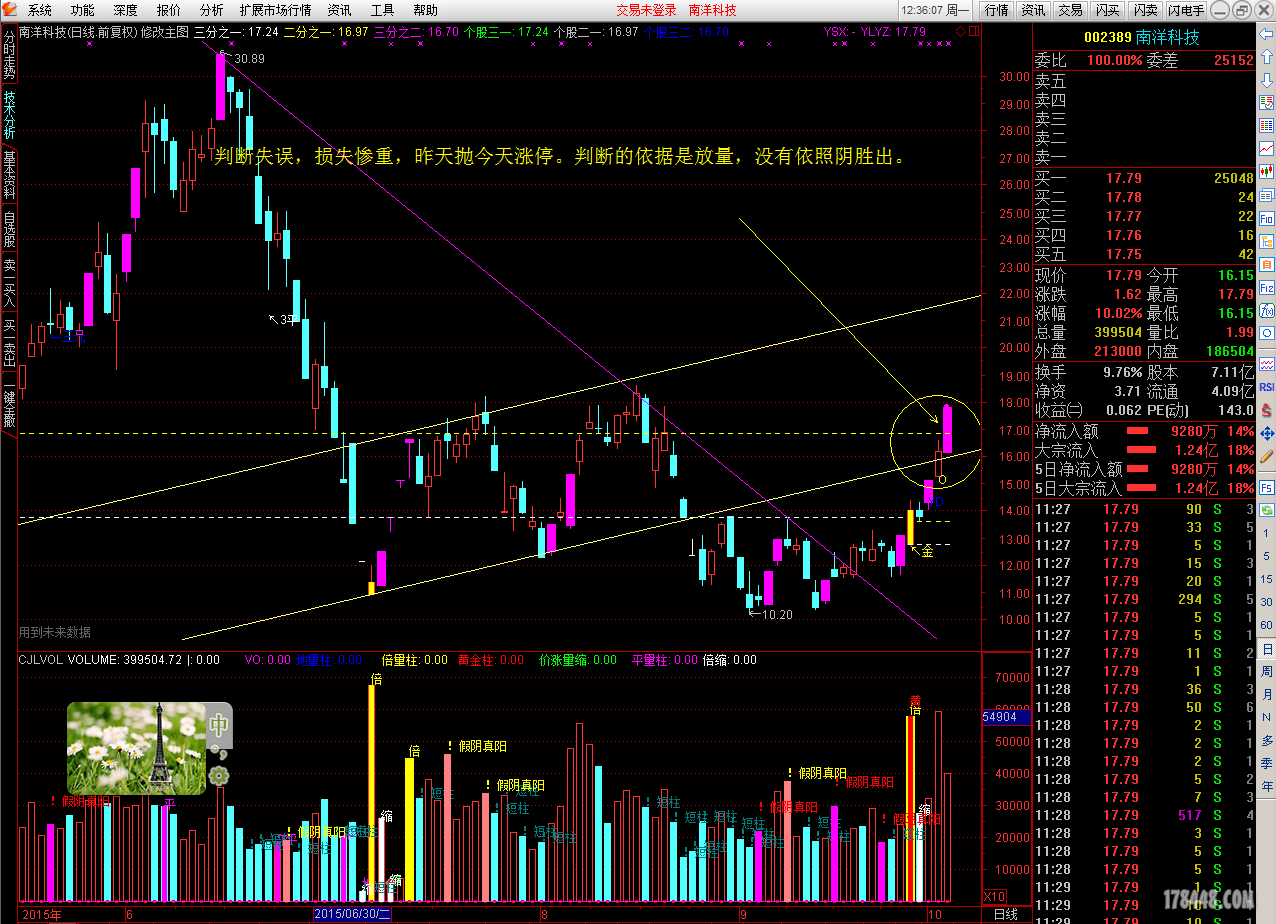Viewport: 1276px width, 924px height.
Task: Click the 交易 button at top right
Action: point(1070,10)
